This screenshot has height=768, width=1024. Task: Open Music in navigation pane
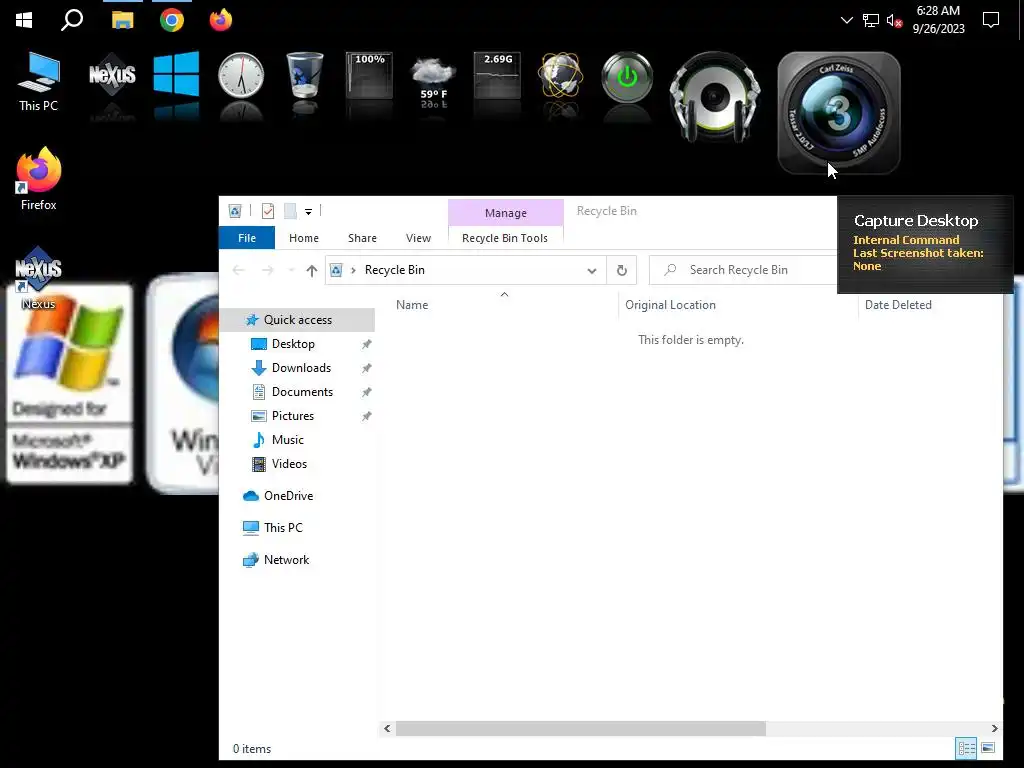287,440
